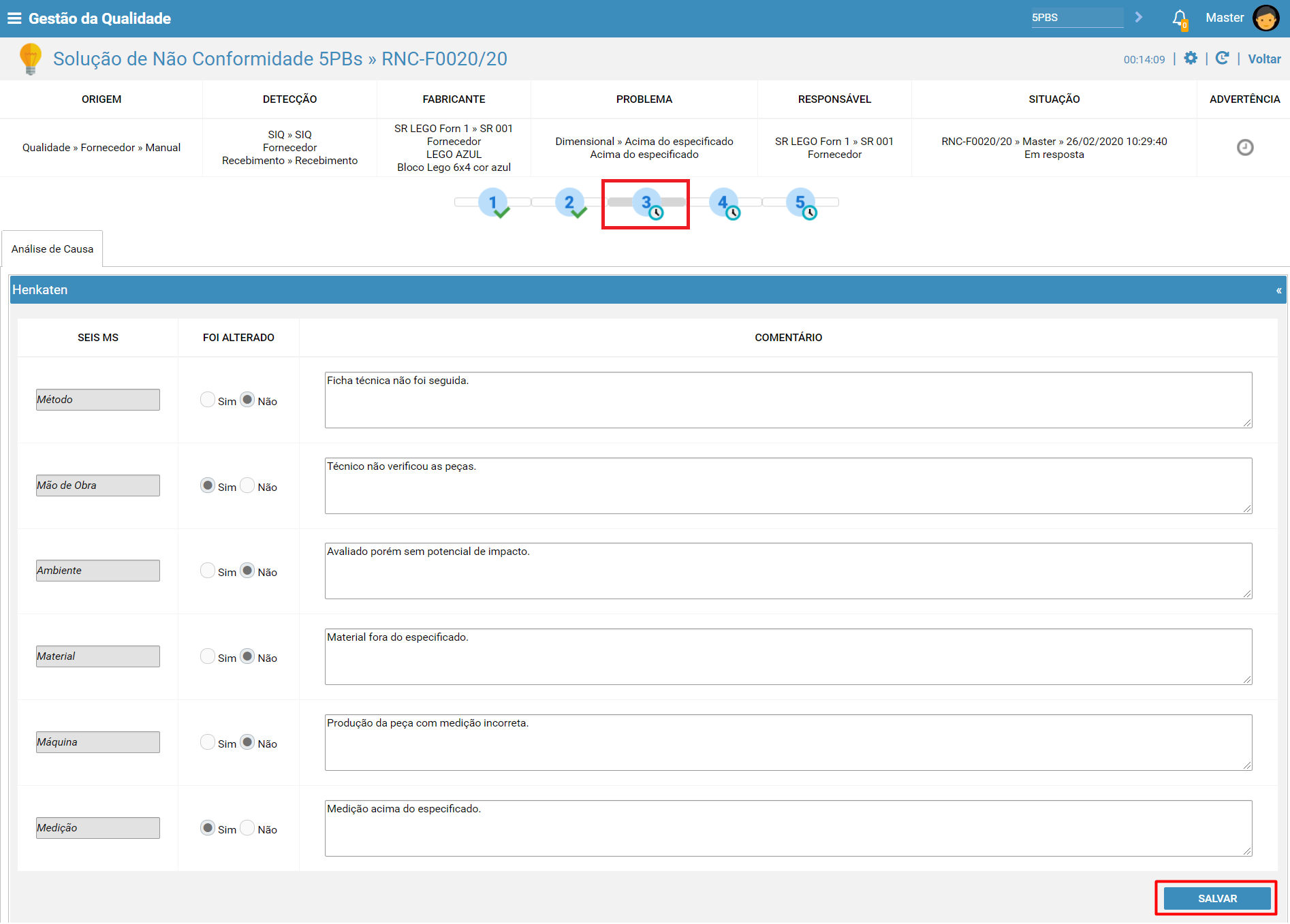Select Sim for Método
This screenshot has width=1290, height=924.
208,400
